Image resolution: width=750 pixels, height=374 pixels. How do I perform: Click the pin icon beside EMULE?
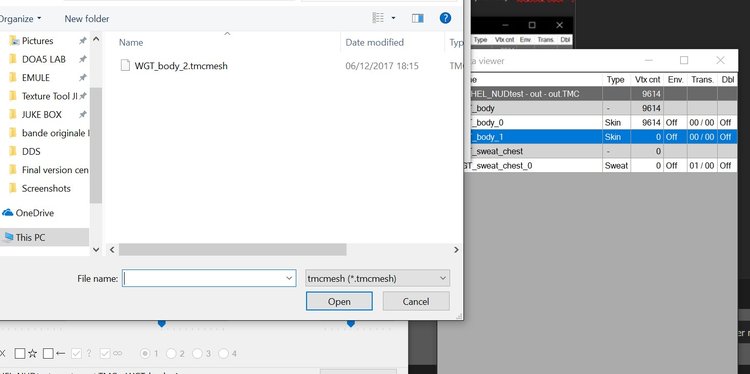(x=82, y=77)
